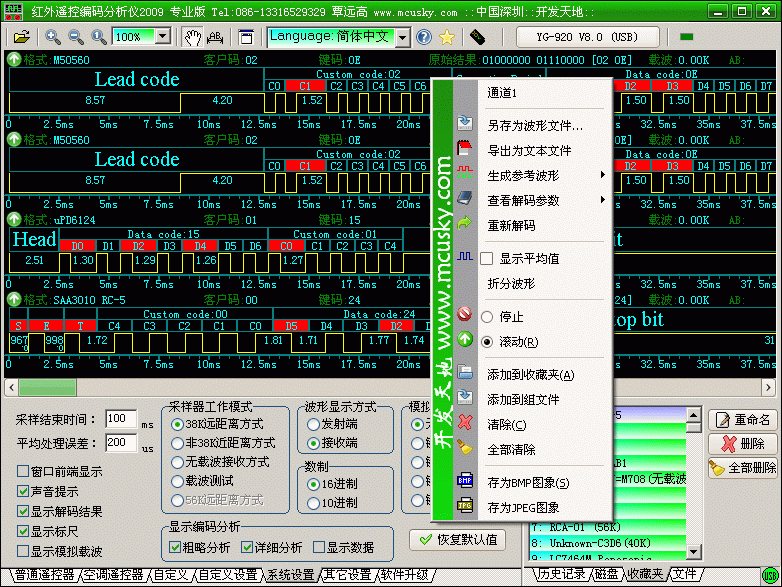Choose 重新解码 from the context menu
This screenshot has width=782, height=587.
pyautogui.click(x=511, y=225)
